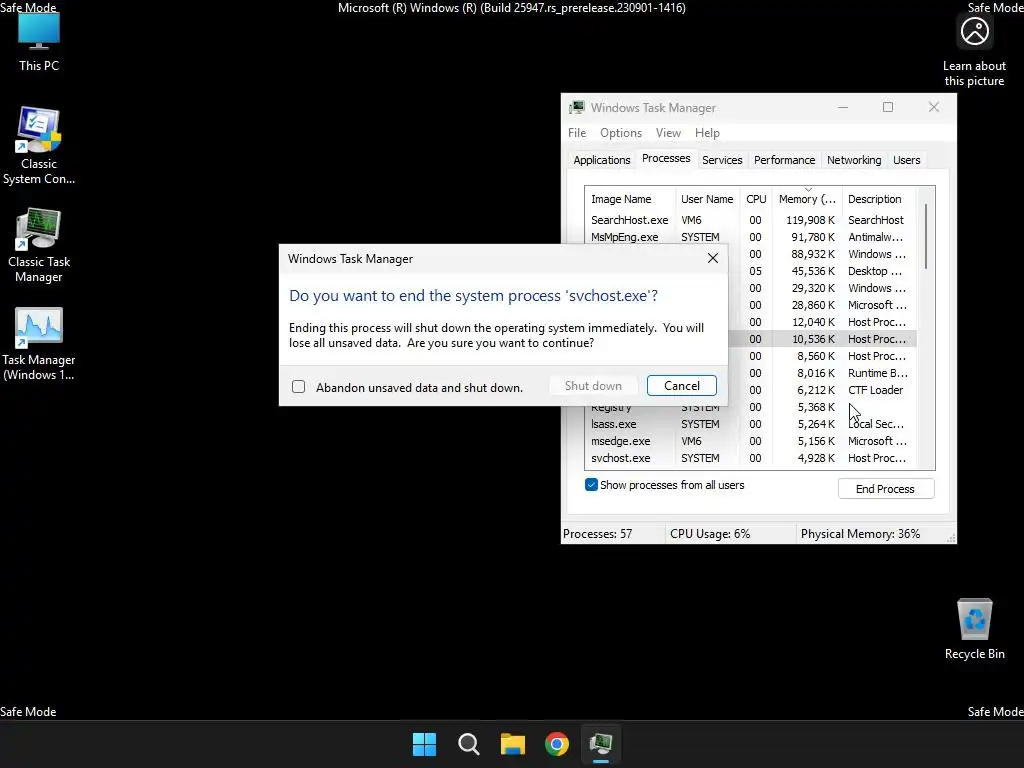The width and height of the screenshot is (1024, 768).
Task: Click Physical Memory: 36% status entry
Action: pos(860,534)
